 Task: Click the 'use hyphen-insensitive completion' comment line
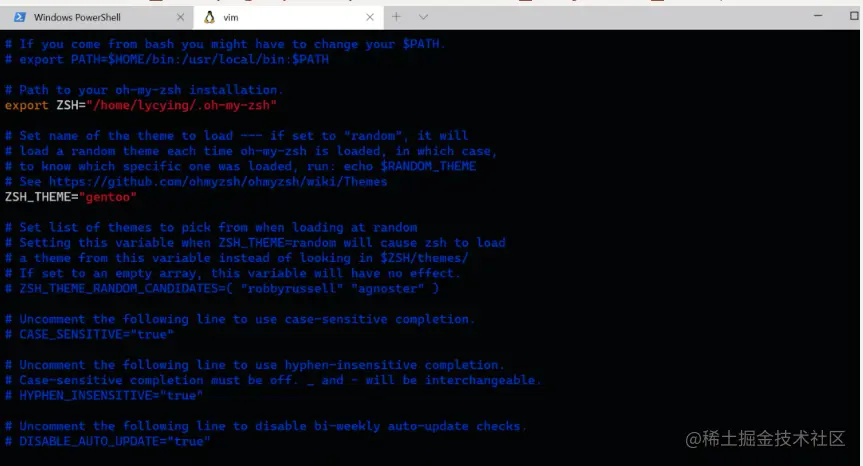coord(254,365)
